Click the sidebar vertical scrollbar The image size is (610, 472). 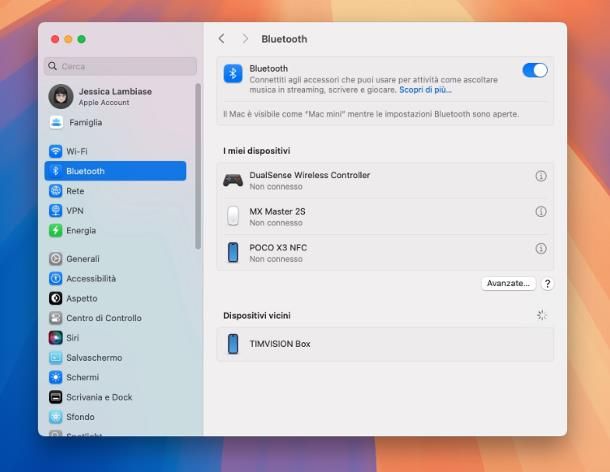[x=198, y=166]
